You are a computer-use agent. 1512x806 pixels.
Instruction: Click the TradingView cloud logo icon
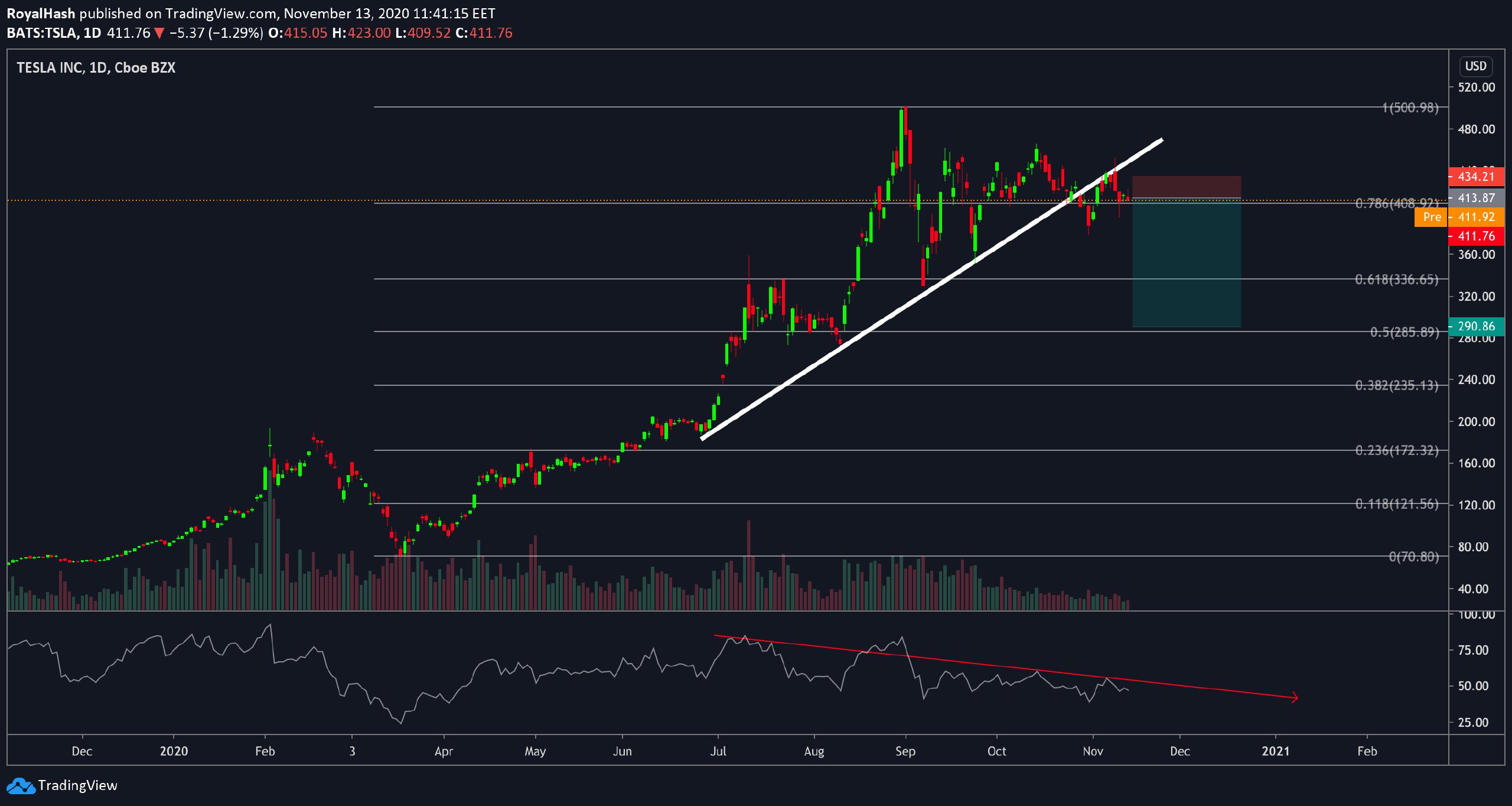(x=21, y=786)
